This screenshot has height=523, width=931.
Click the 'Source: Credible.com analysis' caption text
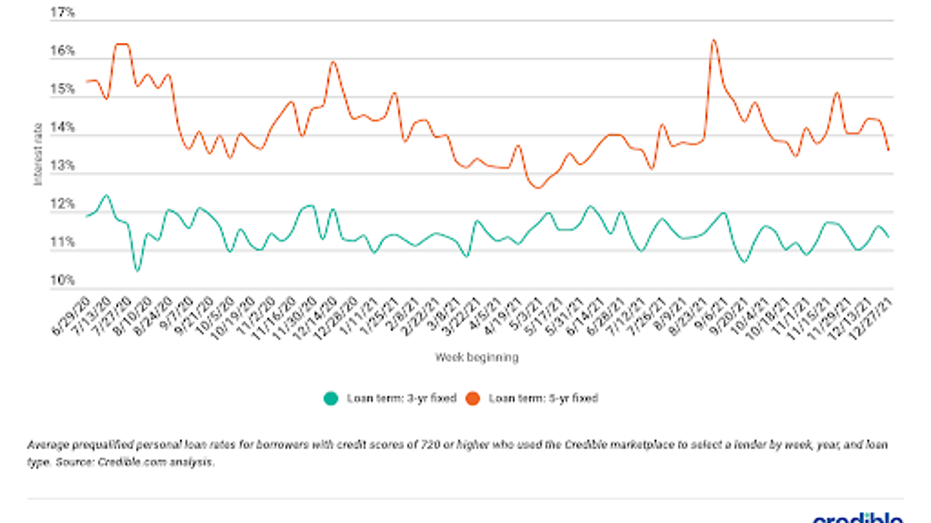coord(135,462)
